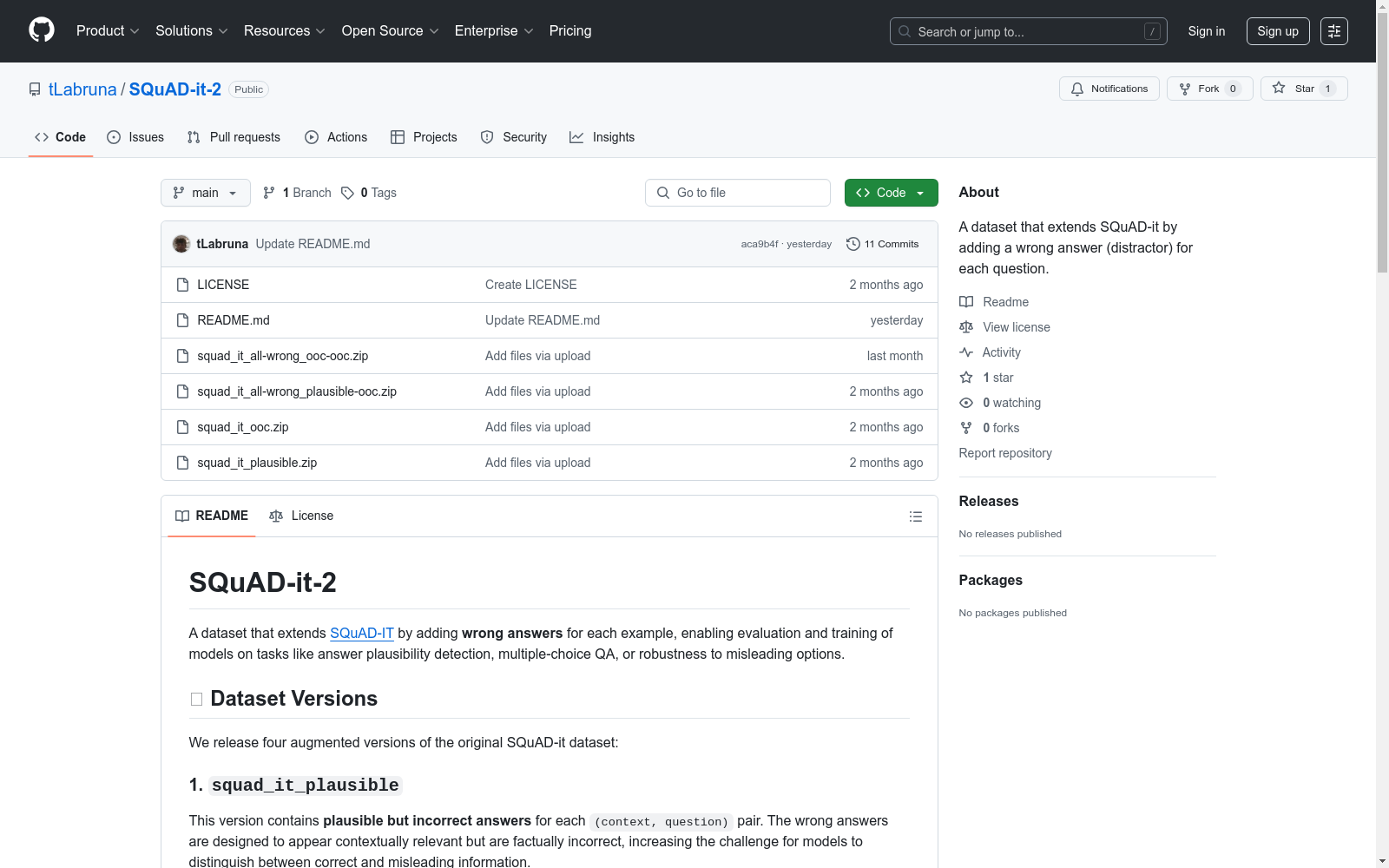This screenshot has height=868, width=1389.
Task: Click the Go to file search box
Action: point(738,193)
